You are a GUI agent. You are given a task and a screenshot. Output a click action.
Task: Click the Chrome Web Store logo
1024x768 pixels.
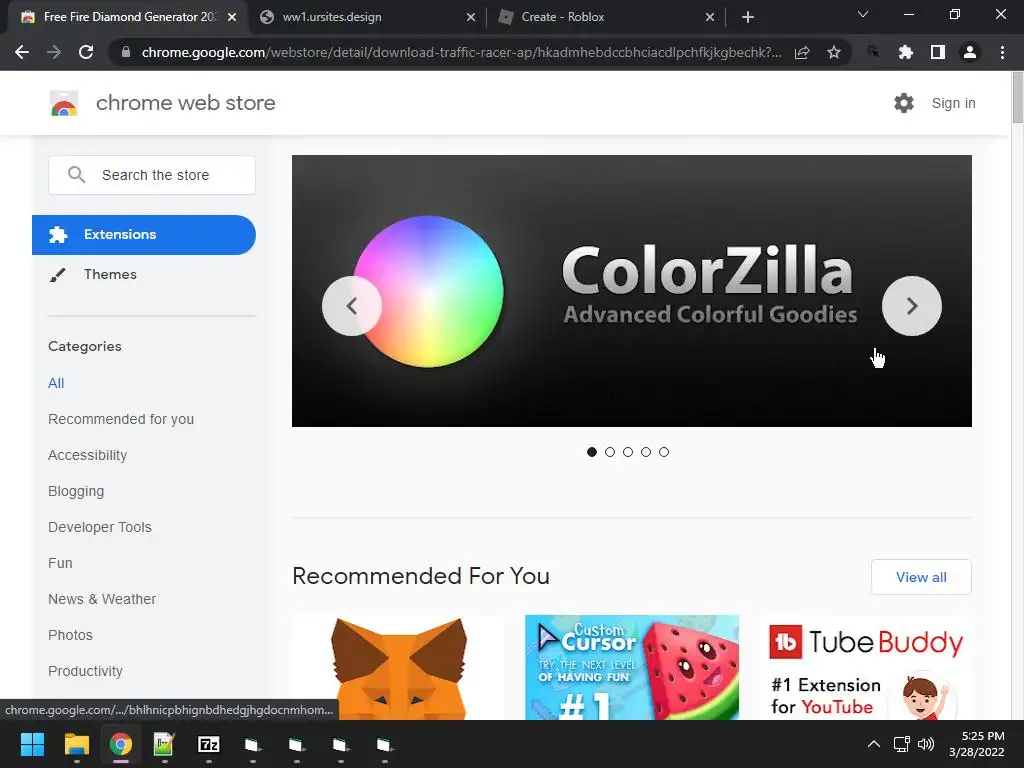point(64,103)
